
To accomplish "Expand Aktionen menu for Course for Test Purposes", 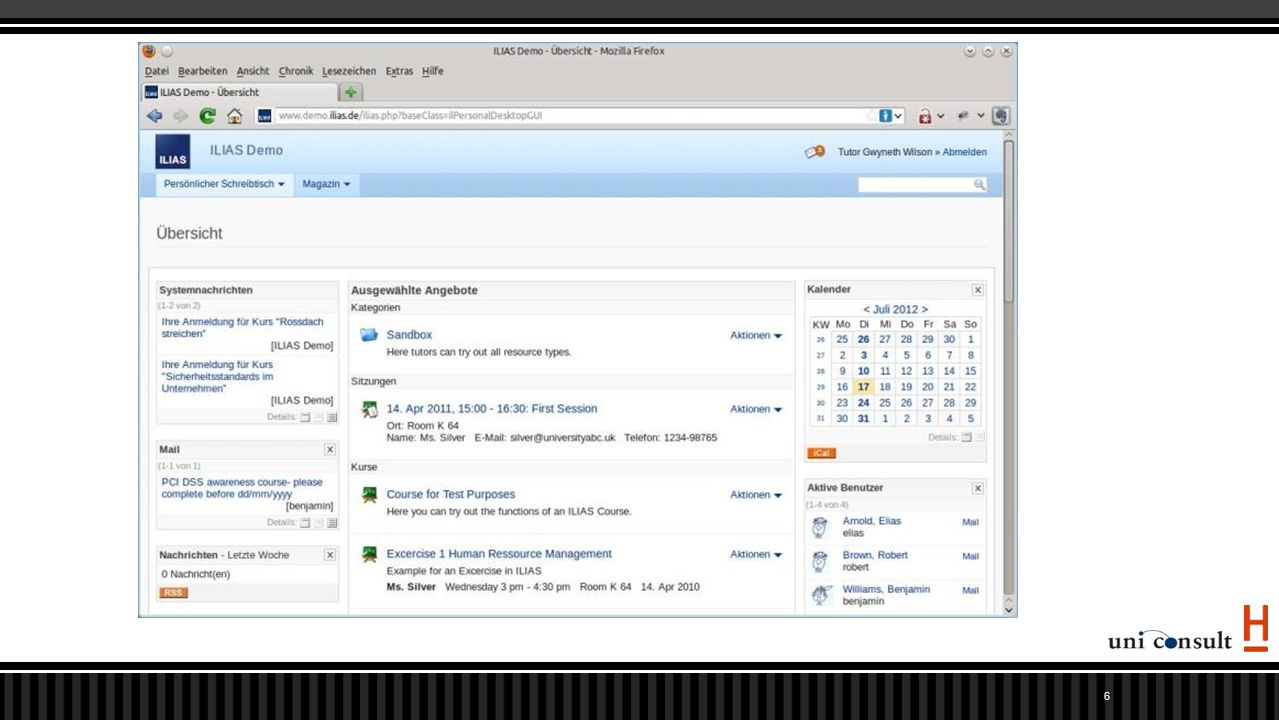I will tap(756, 494).
